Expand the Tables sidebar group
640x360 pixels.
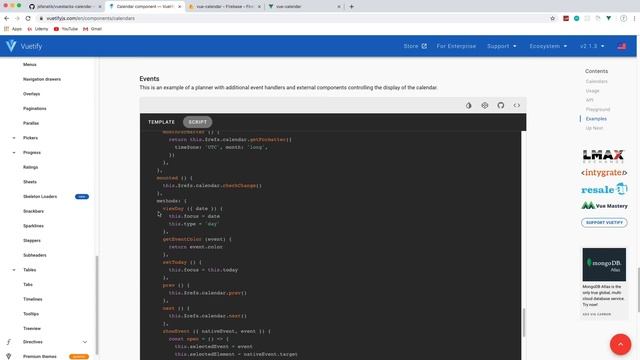tap(14, 270)
